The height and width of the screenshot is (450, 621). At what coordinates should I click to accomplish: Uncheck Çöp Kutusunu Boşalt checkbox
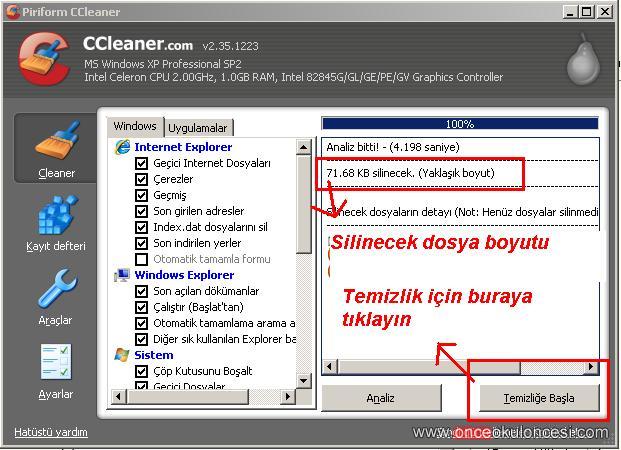141,371
